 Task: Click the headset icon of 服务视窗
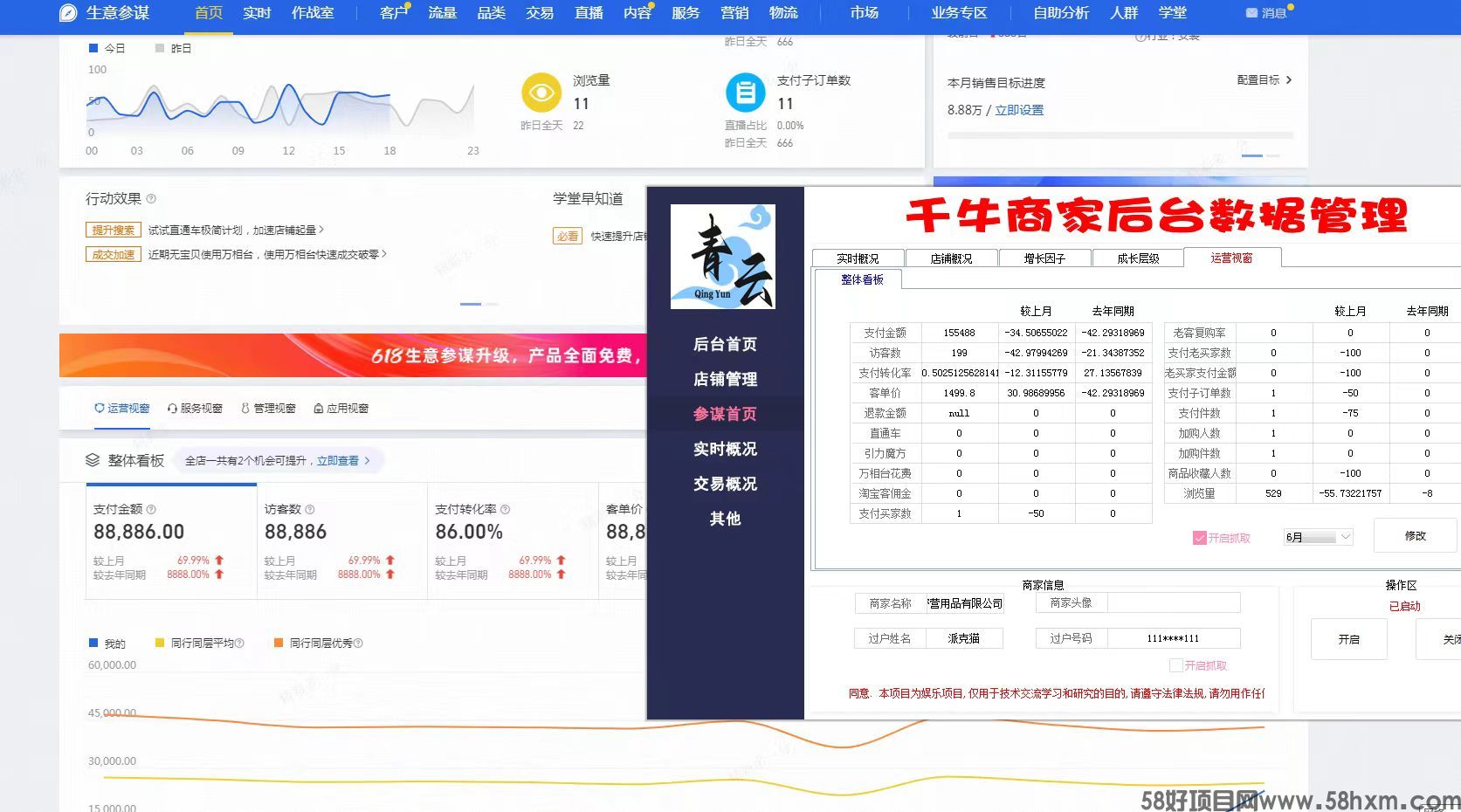173,408
